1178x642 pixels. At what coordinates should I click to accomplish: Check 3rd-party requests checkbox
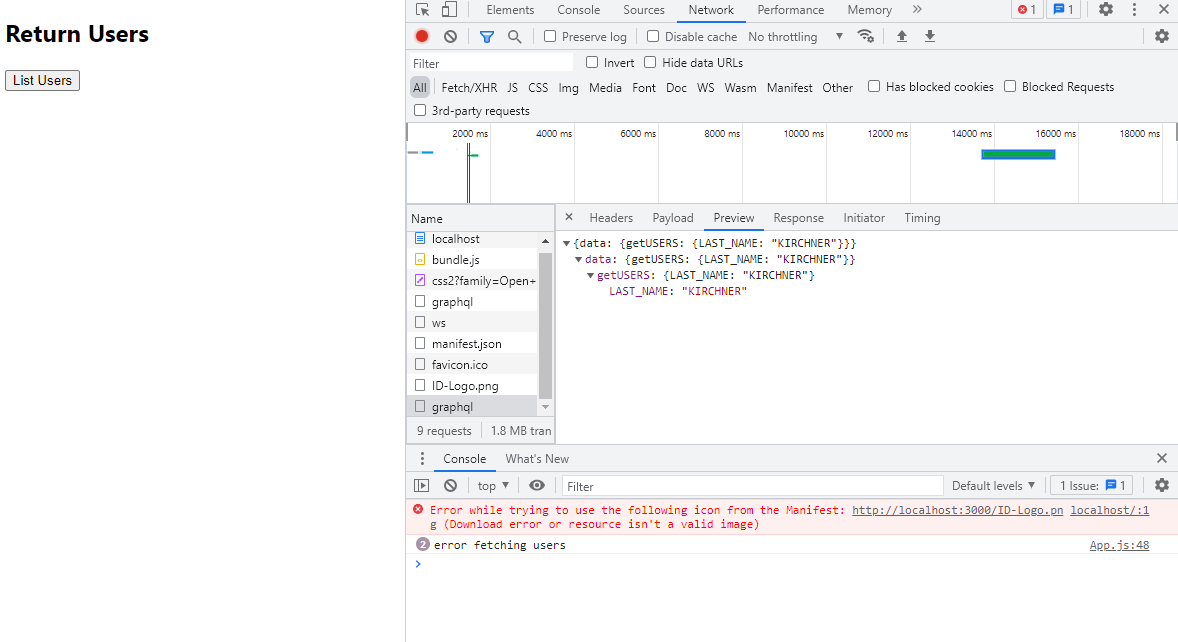(x=420, y=110)
